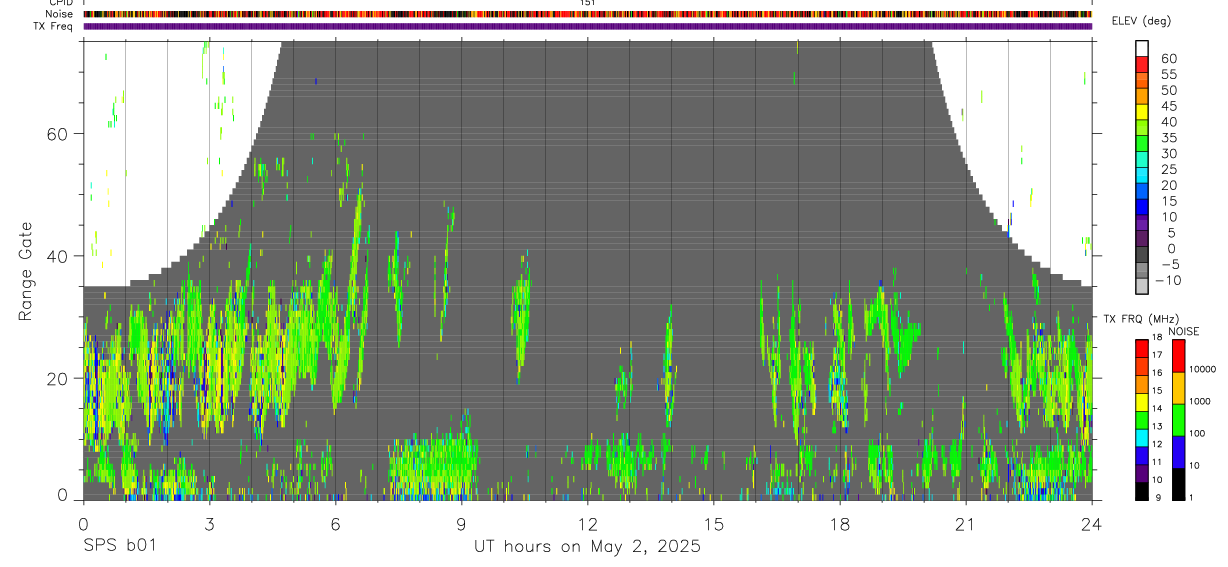Pick TX frequency color bar segment between 17 and 18
This screenshot has height=567, width=1228.
click(1141, 348)
